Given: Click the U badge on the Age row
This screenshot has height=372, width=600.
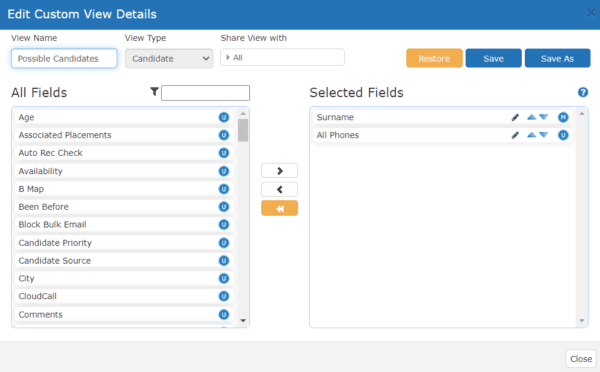Looking at the screenshot, I should click(224, 117).
